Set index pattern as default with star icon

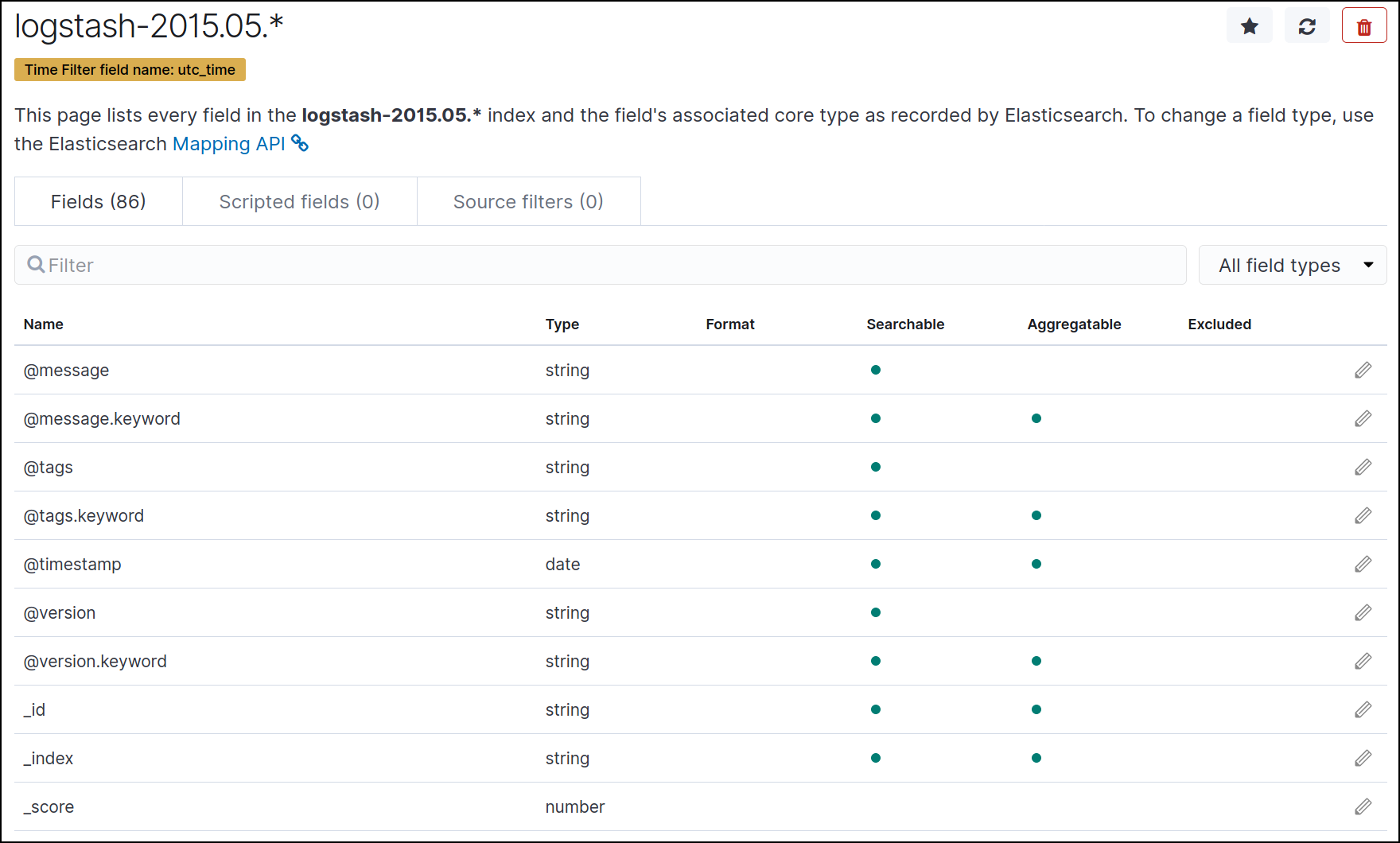[1250, 26]
